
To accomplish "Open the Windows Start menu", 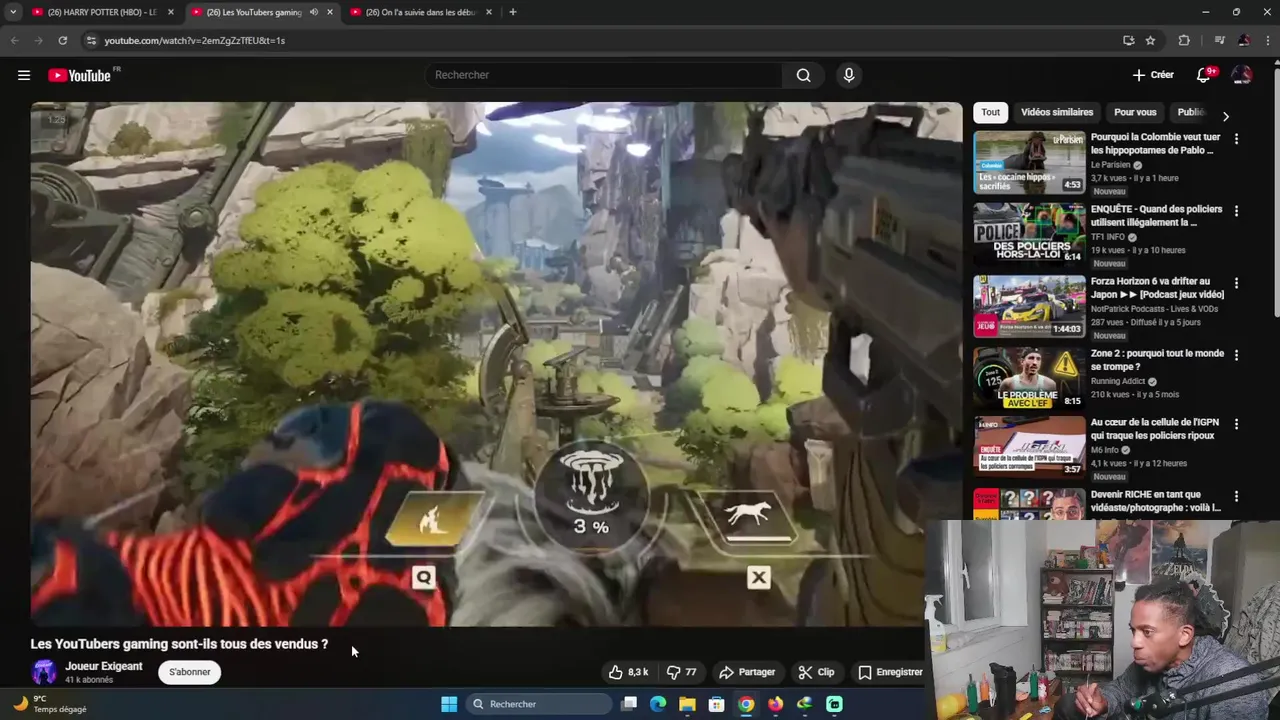I will 449,704.
